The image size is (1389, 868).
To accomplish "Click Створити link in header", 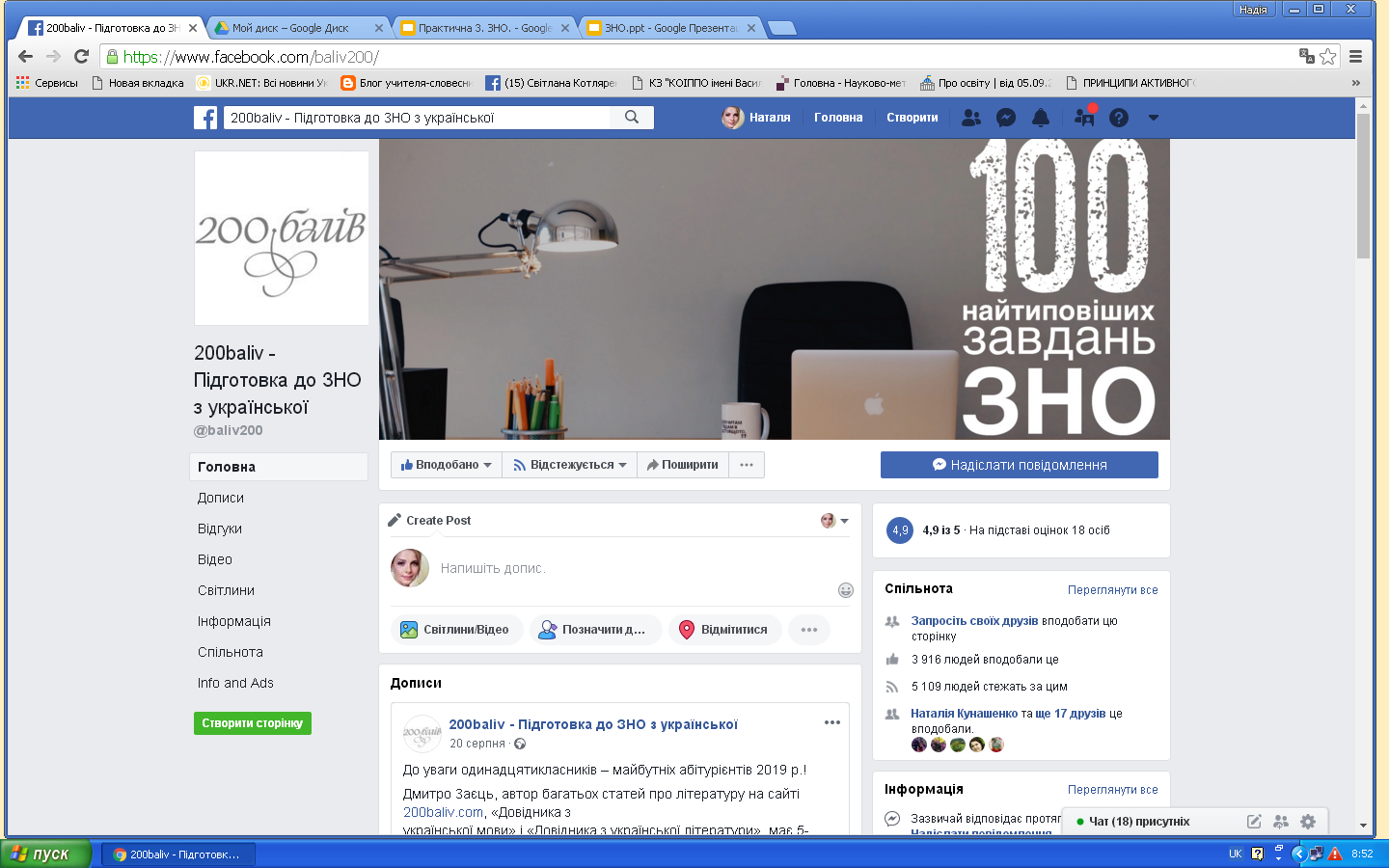I will click(x=912, y=118).
